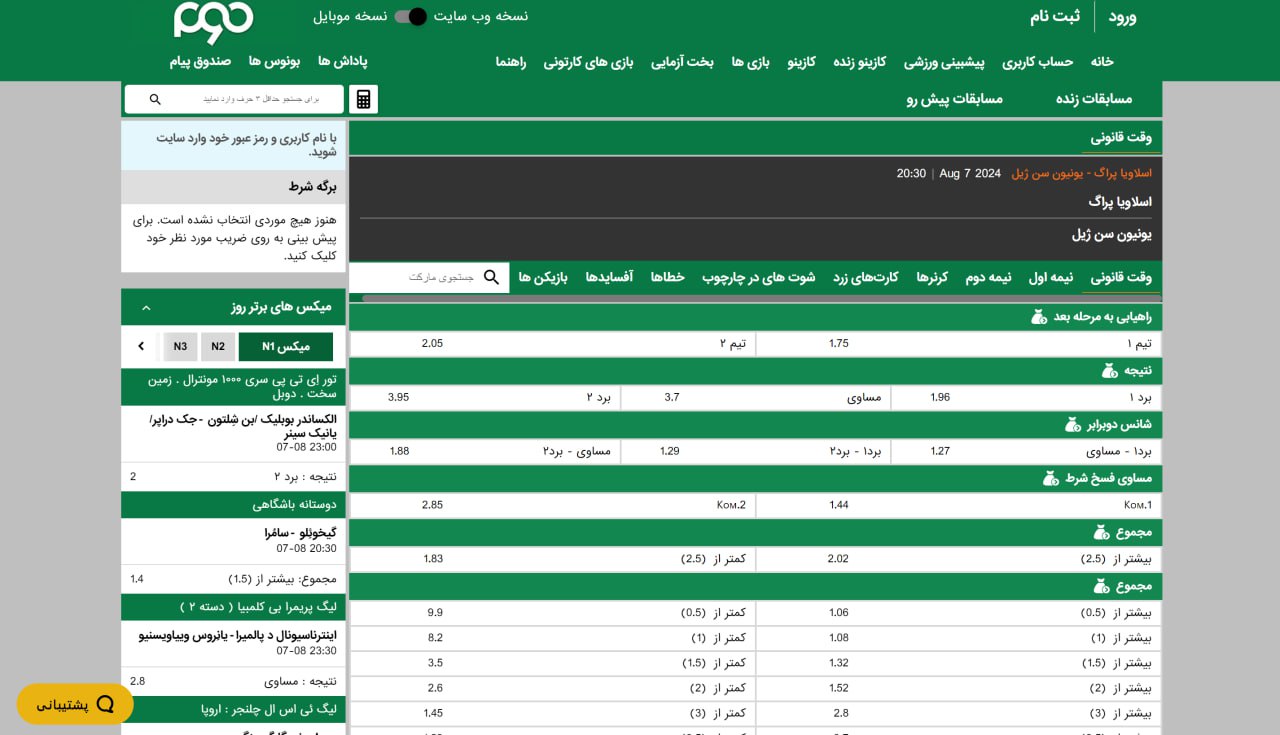Pick مجموع: بیشتر از (1.5) odds 1.4
1280x735 pixels.
click(x=233, y=579)
